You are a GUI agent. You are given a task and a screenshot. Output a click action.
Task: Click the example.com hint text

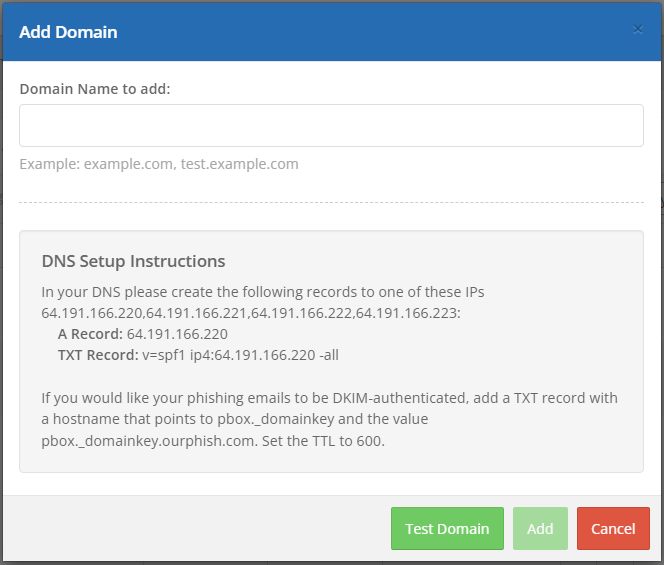pyautogui.click(x=158, y=164)
